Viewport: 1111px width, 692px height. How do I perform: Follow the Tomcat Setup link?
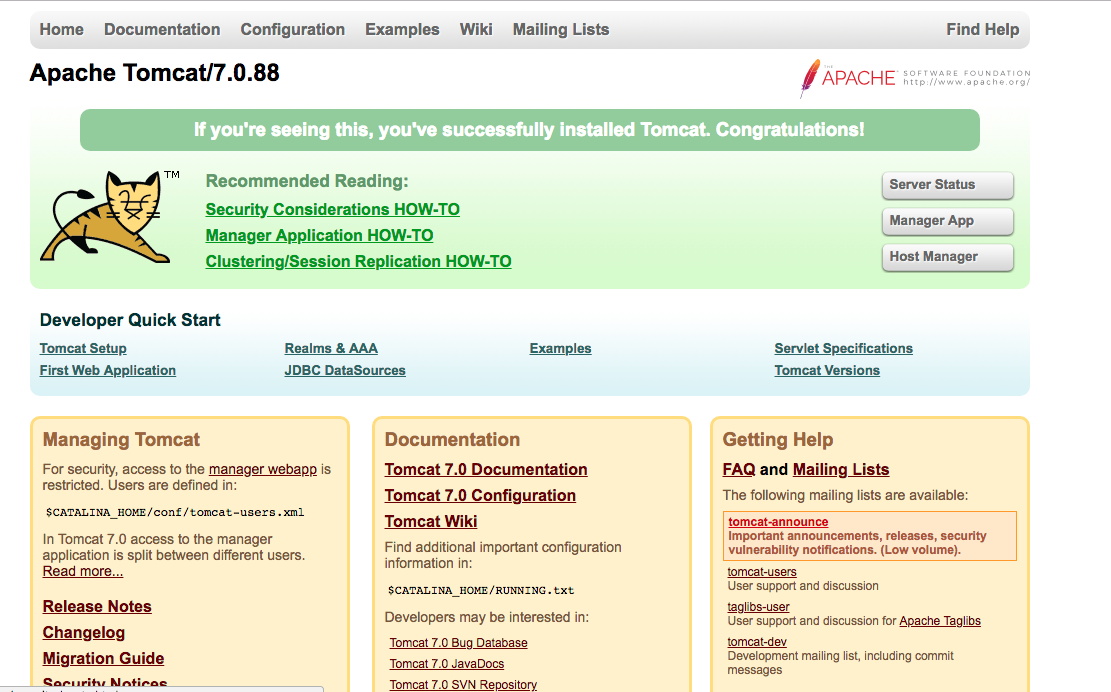click(83, 348)
